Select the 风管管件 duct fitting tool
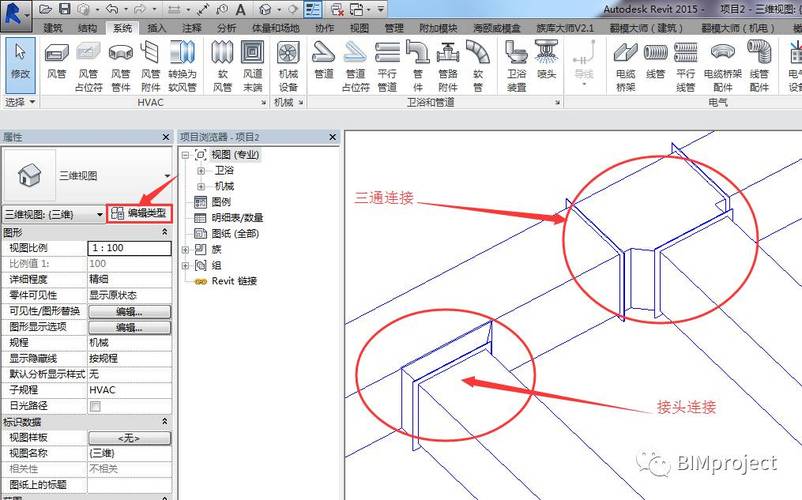This screenshot has height=500, width=802. pos(121,66)
